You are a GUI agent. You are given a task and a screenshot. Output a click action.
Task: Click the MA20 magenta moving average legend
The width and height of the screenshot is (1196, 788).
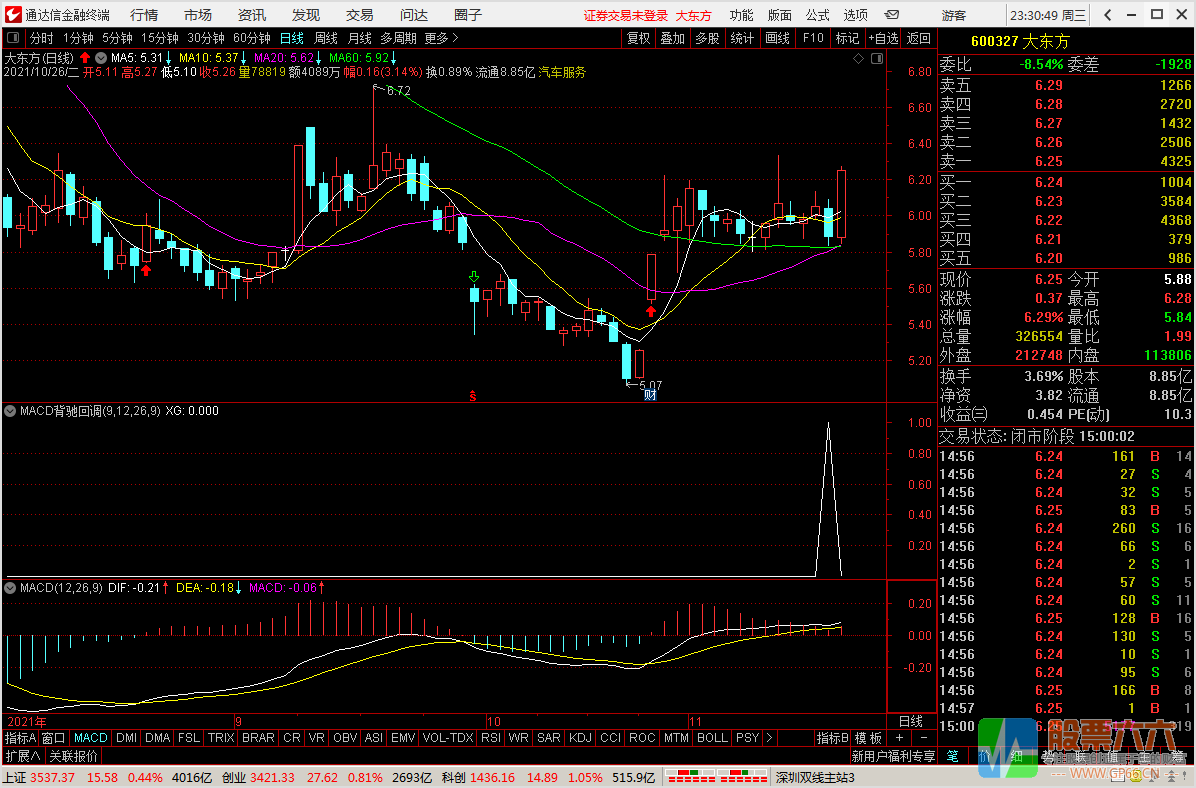[x=288, y=58]
